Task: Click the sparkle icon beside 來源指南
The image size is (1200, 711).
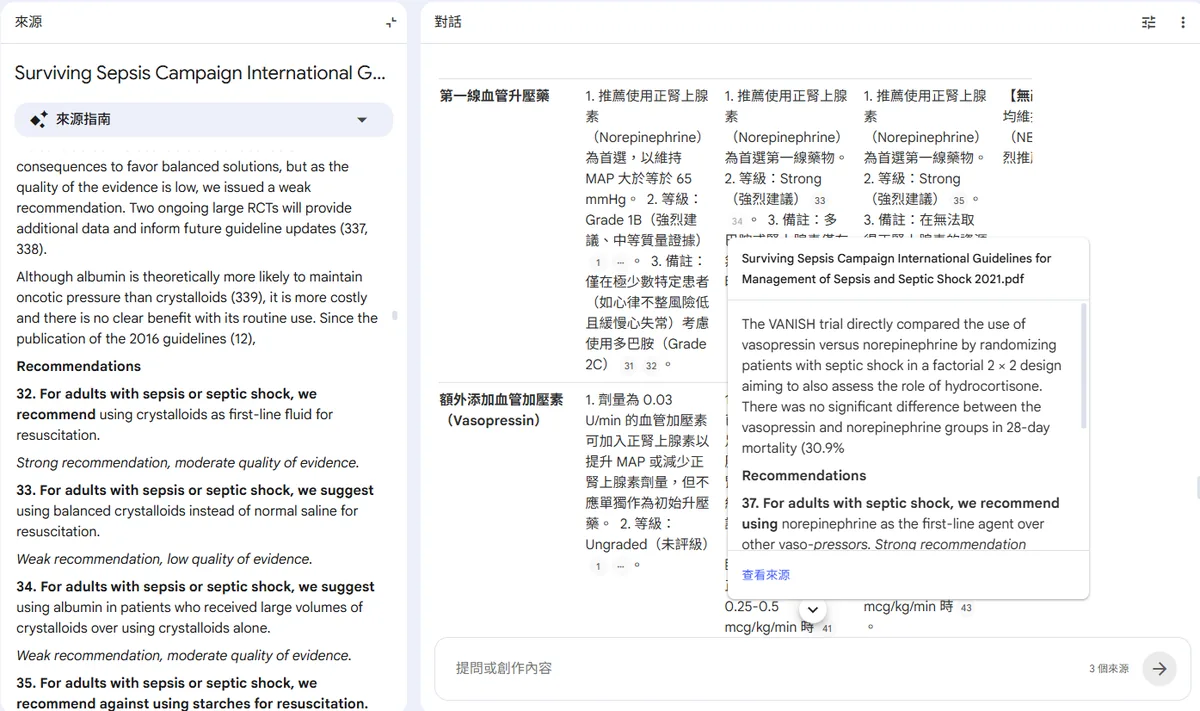Action: coord(39,119)
